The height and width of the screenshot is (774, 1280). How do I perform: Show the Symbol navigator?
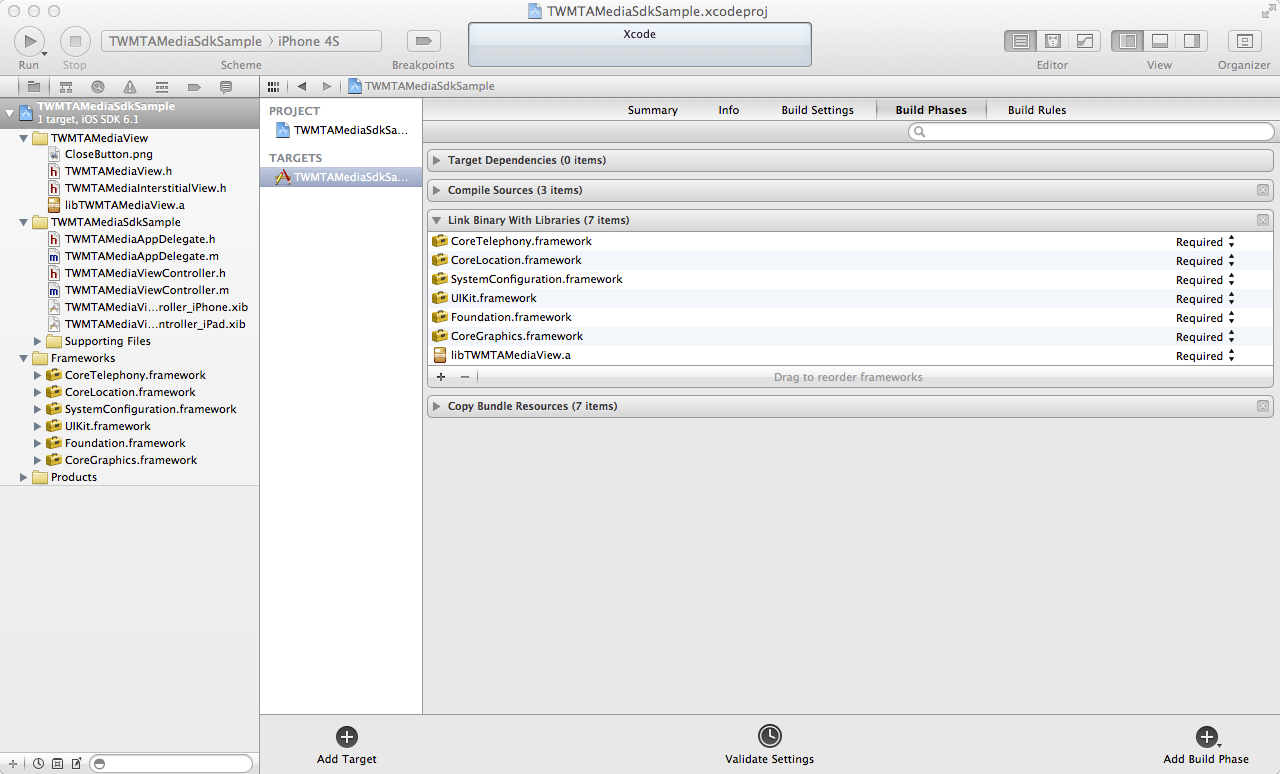66,87
